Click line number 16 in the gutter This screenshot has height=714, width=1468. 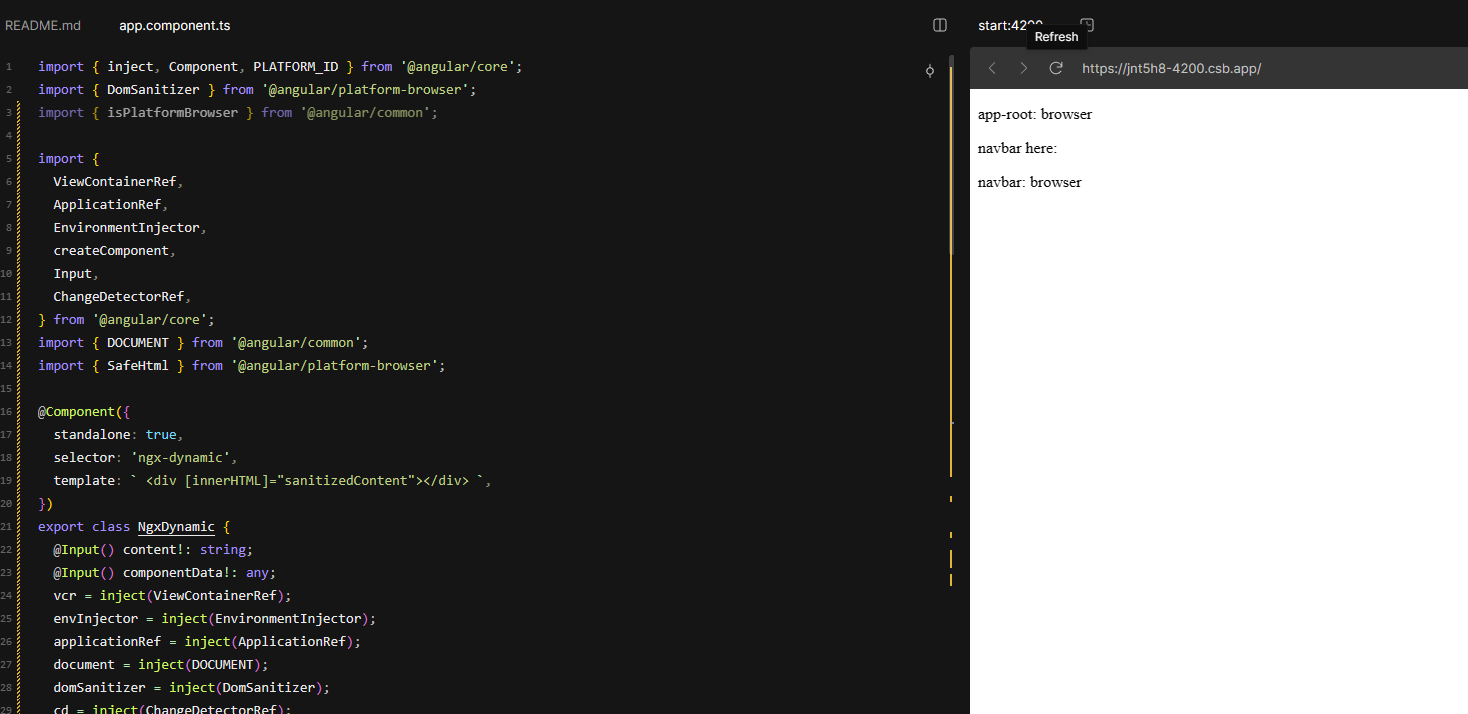tap(8, 411)
